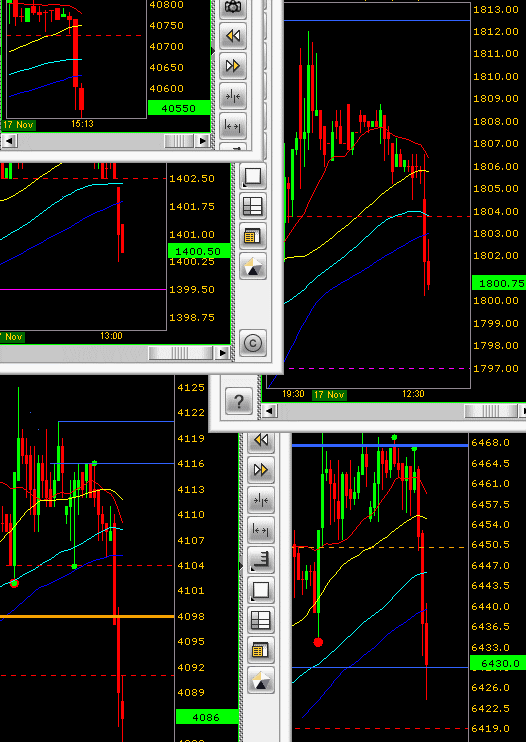Click left scroll arrow under the 40550 chart

pyautogui.click(x=10, y=141)
